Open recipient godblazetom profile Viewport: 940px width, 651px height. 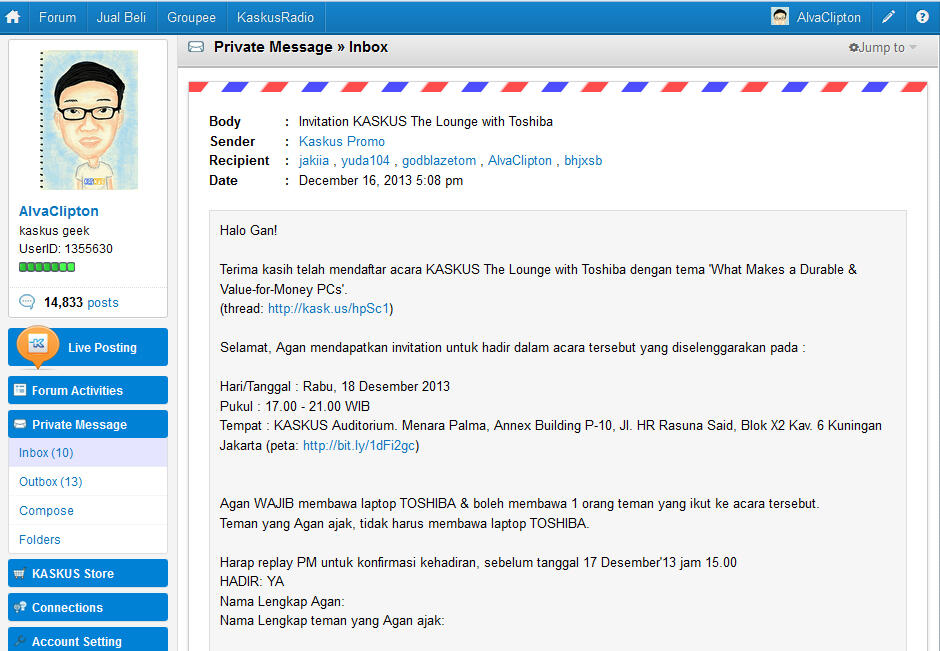coord(439,161)
